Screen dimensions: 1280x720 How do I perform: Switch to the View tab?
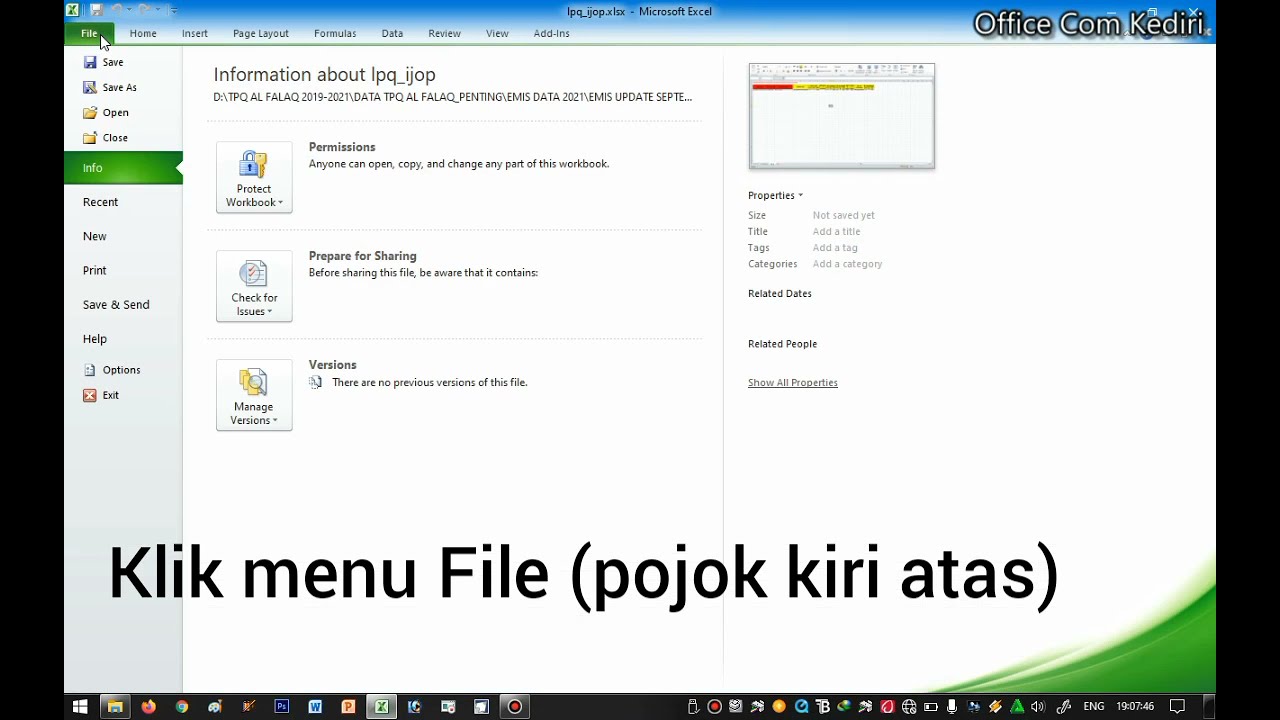tap(497, 33)
